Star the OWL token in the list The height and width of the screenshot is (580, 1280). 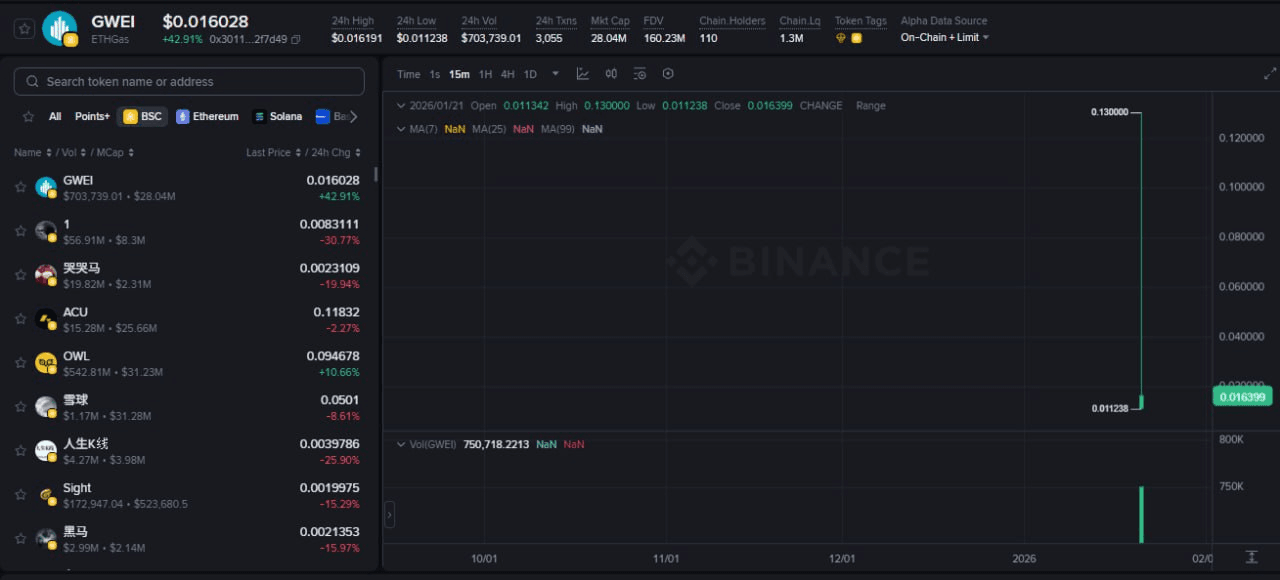click(20, 363)
